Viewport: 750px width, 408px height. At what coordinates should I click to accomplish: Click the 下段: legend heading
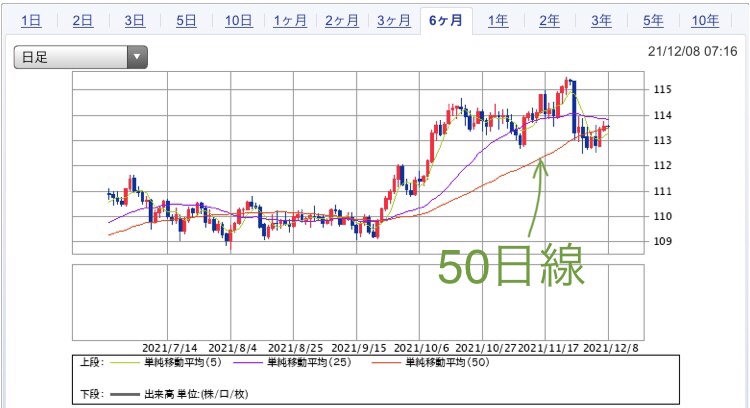(x=91, y=394)
